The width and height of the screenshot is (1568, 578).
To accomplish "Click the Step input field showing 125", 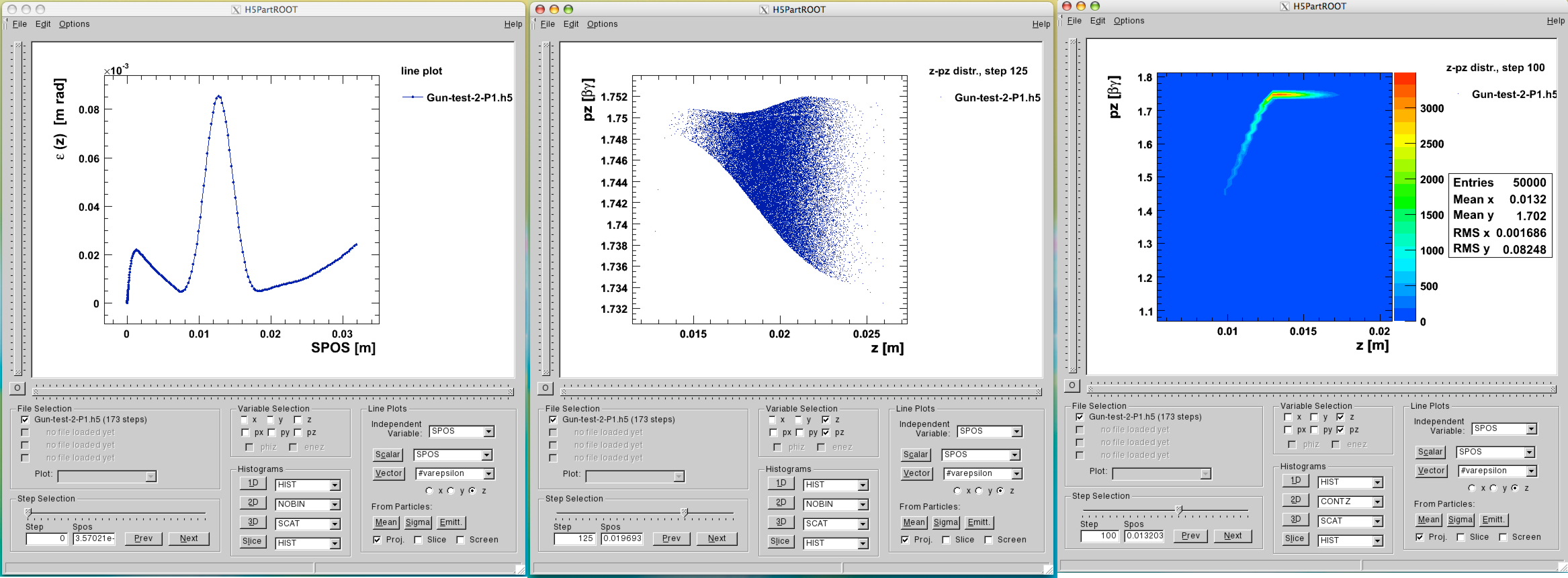I will (x=575, y=538).
